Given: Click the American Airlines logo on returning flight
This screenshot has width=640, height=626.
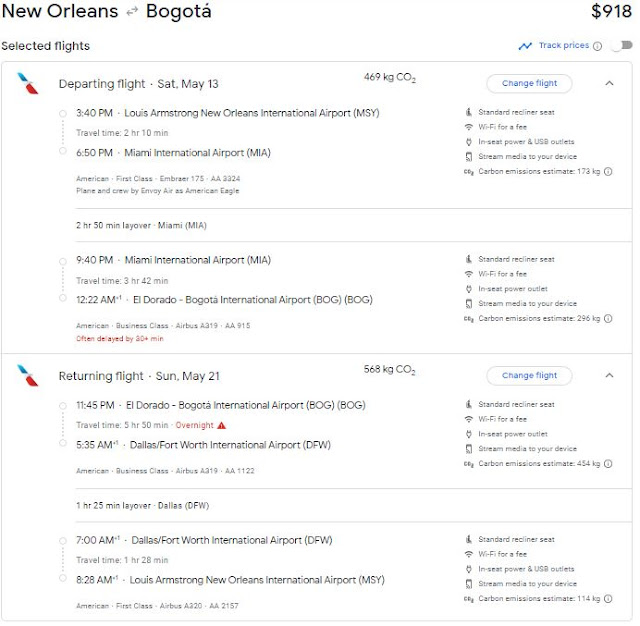Looking at the screenshot, I should (x=28, y=376).
